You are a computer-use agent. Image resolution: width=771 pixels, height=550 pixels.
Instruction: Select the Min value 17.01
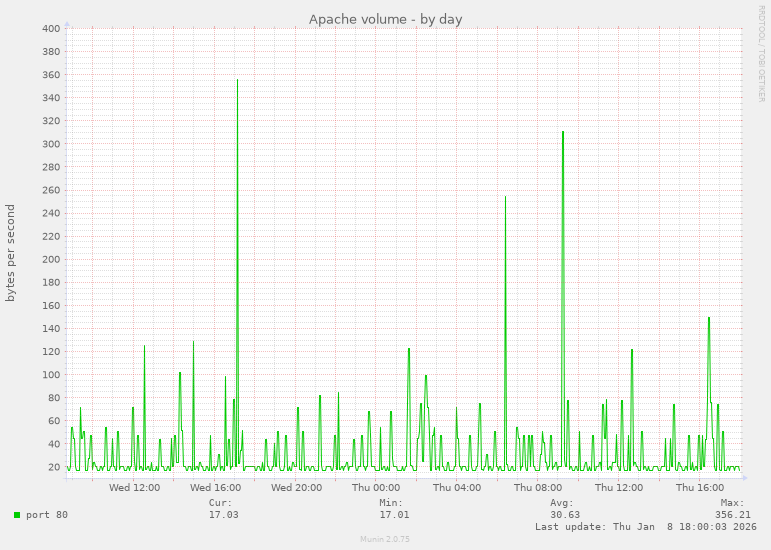pyautogui.click(x=394, y=515)
